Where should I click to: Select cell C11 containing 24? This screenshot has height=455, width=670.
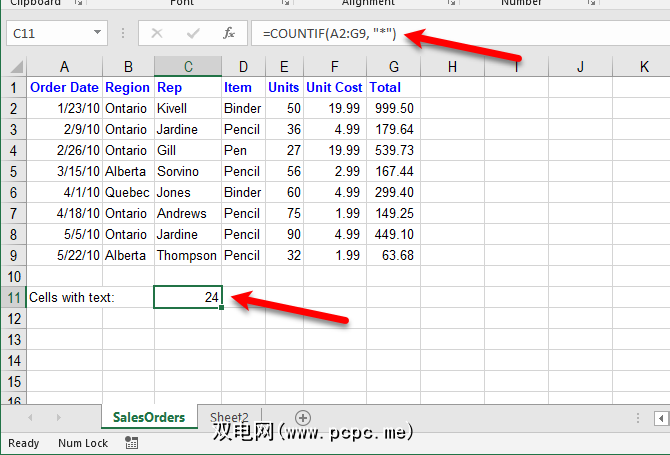[188, 297]
